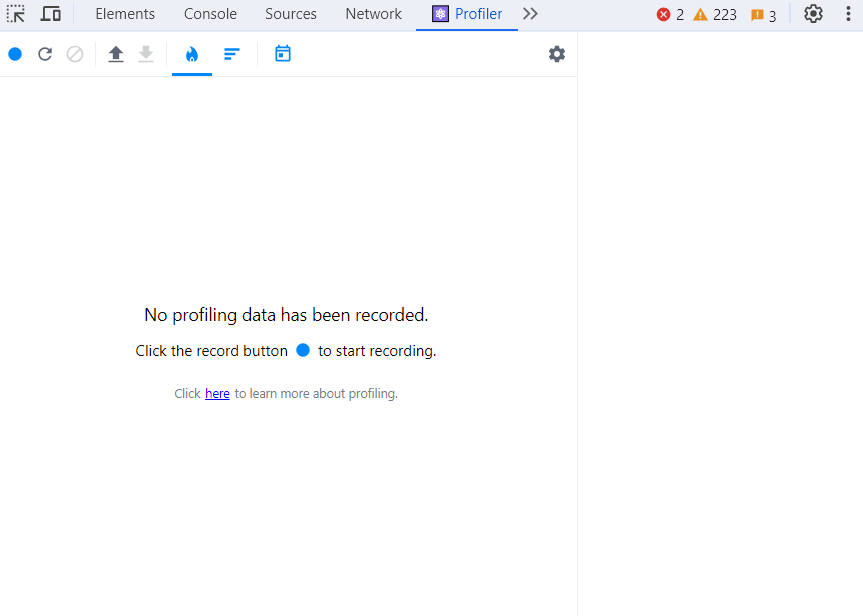
Task: Expand more tabs with double chevron
Action: [x=530, y=14]
